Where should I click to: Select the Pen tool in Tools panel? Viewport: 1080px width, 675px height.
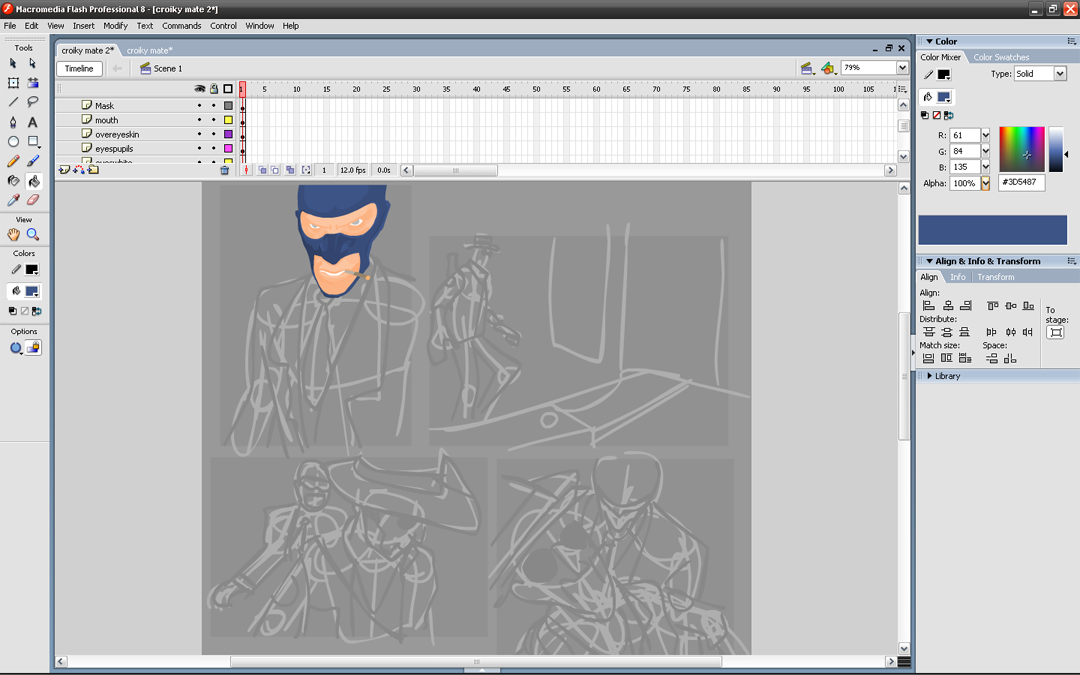13,122
